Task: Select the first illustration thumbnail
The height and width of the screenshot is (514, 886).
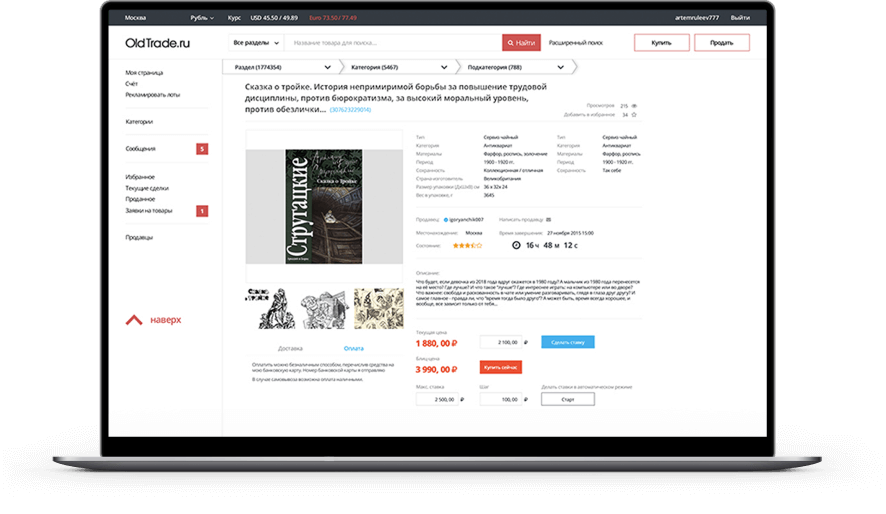Action: point(271,308)
